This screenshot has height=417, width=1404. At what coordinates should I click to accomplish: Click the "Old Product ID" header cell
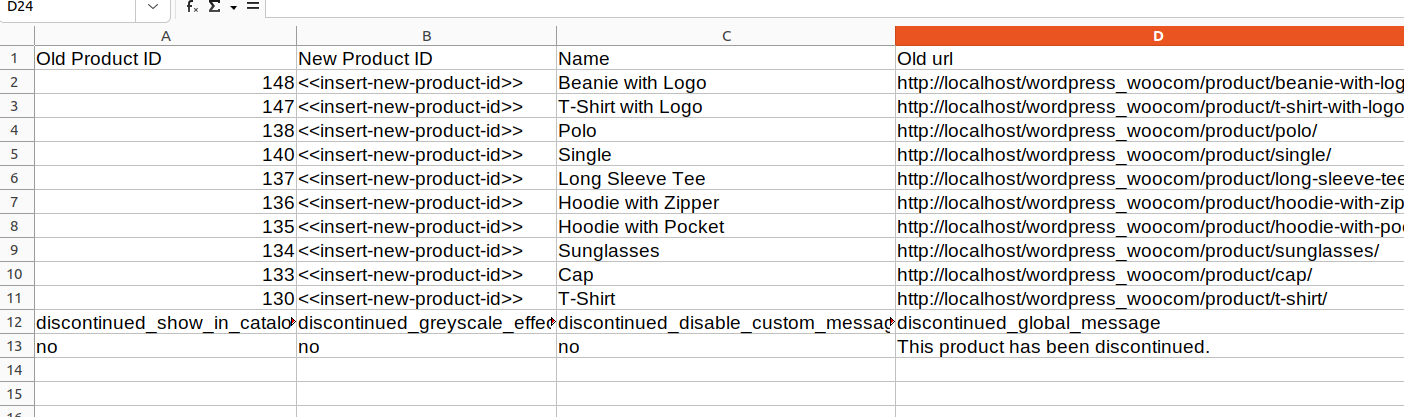point(166,59)
